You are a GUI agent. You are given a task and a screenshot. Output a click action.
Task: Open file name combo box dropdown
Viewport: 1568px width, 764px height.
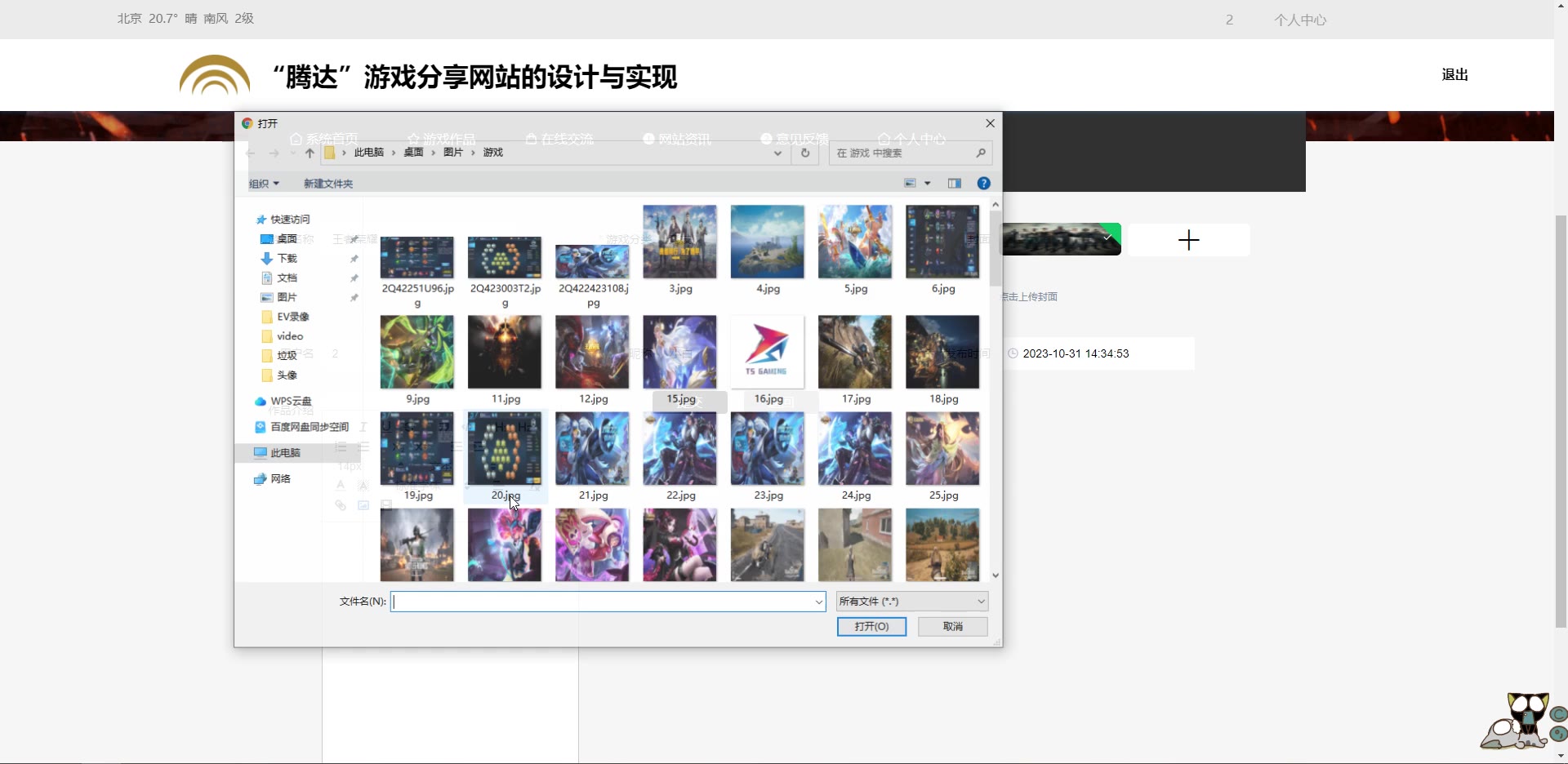pos(818,602)
